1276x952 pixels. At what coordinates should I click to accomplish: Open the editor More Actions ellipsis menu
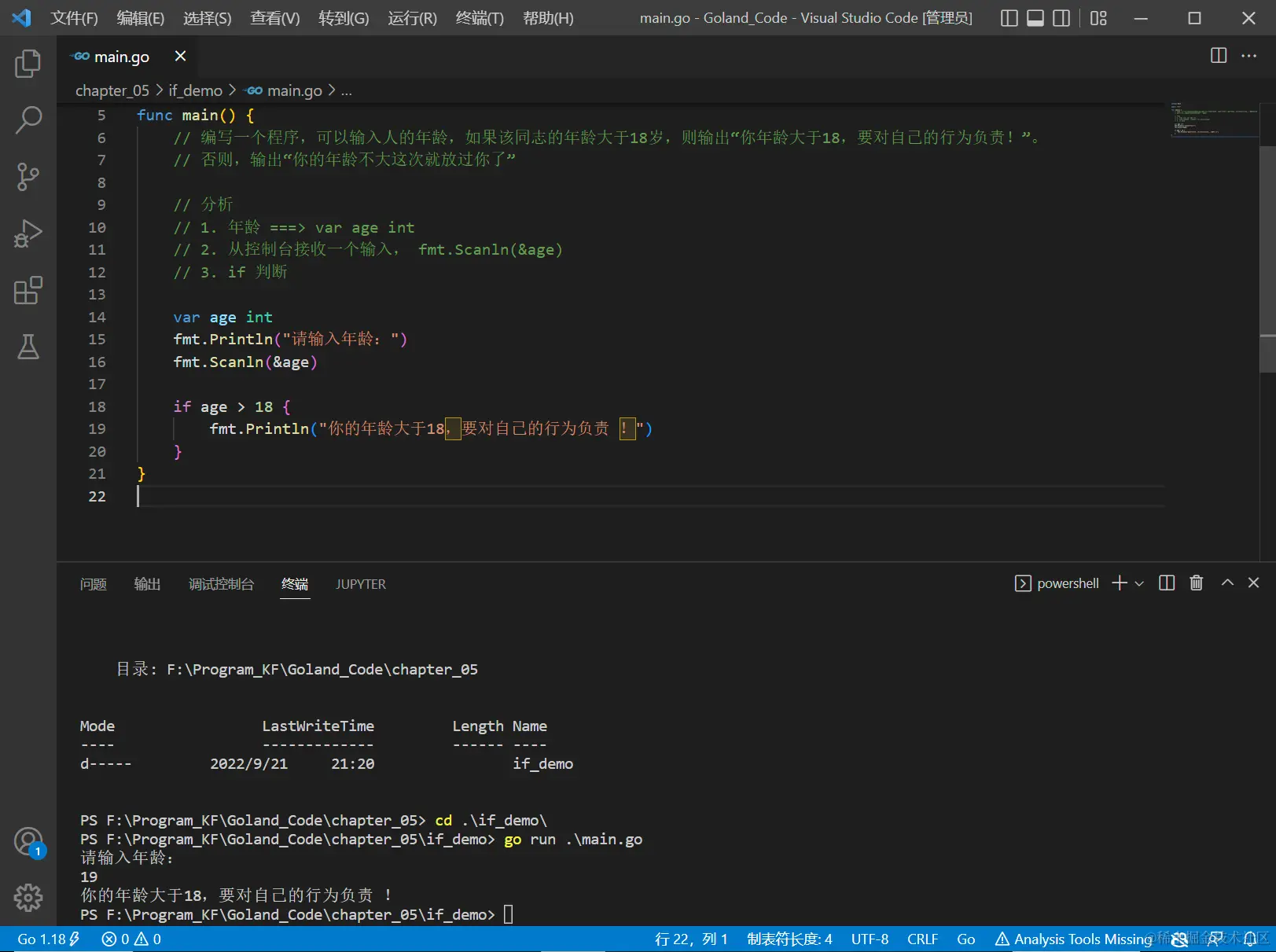pyautogui.click(x=1248, y=56)
